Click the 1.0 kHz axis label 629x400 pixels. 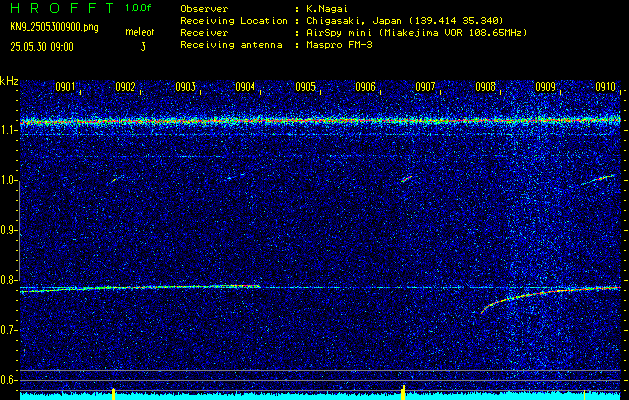tap(9, 181)
